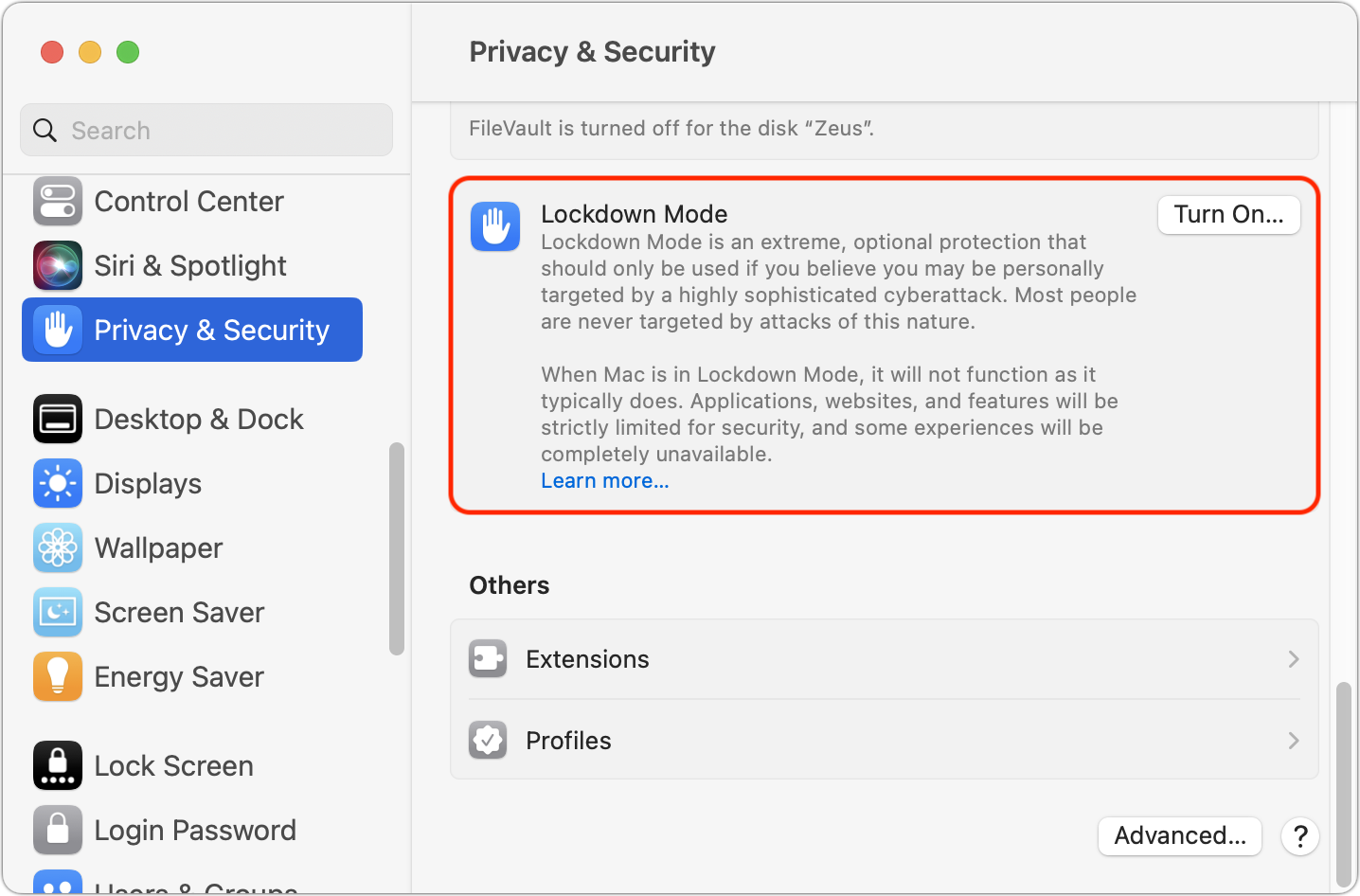Open the Wallpaper flower icon
The image size is (1360, 896).
pyautogui.click(x=58, y=548)
